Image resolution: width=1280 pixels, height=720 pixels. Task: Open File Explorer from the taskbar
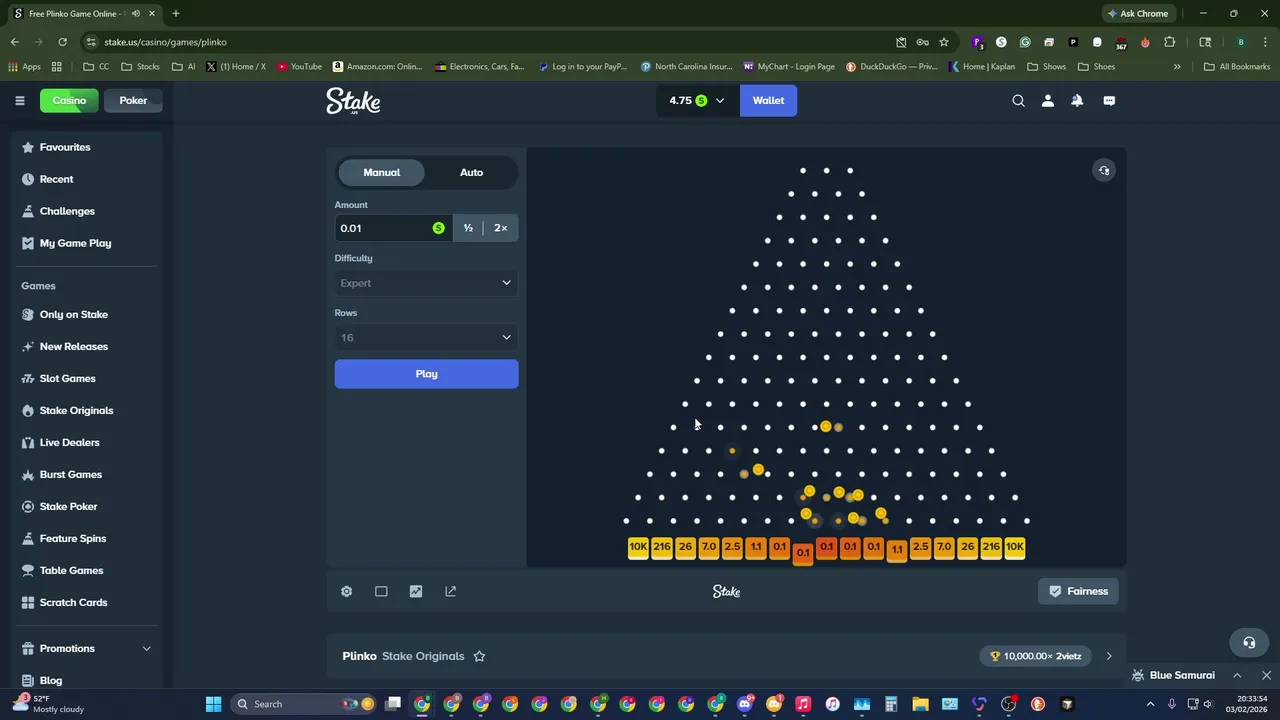tap(920, 704)
